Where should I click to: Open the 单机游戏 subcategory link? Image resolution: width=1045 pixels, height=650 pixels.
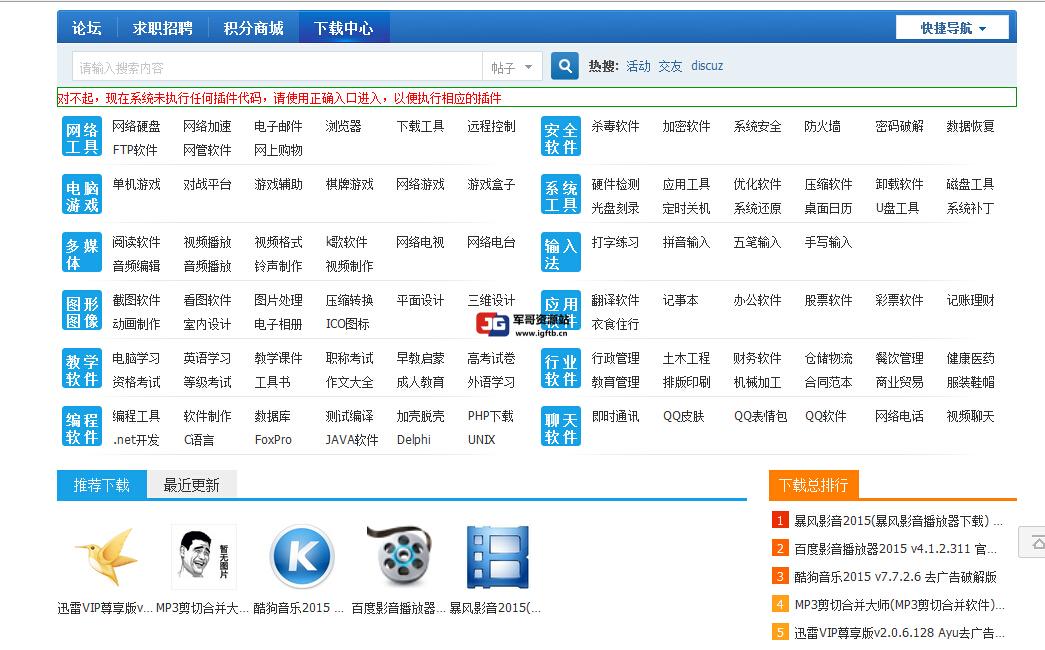(136, 184)
